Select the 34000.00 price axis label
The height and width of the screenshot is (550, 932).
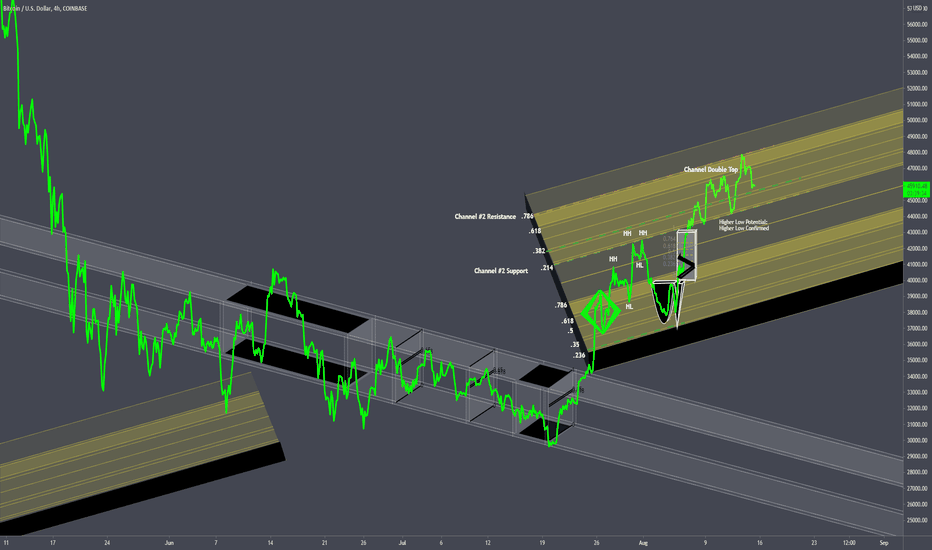coord(918,376)
